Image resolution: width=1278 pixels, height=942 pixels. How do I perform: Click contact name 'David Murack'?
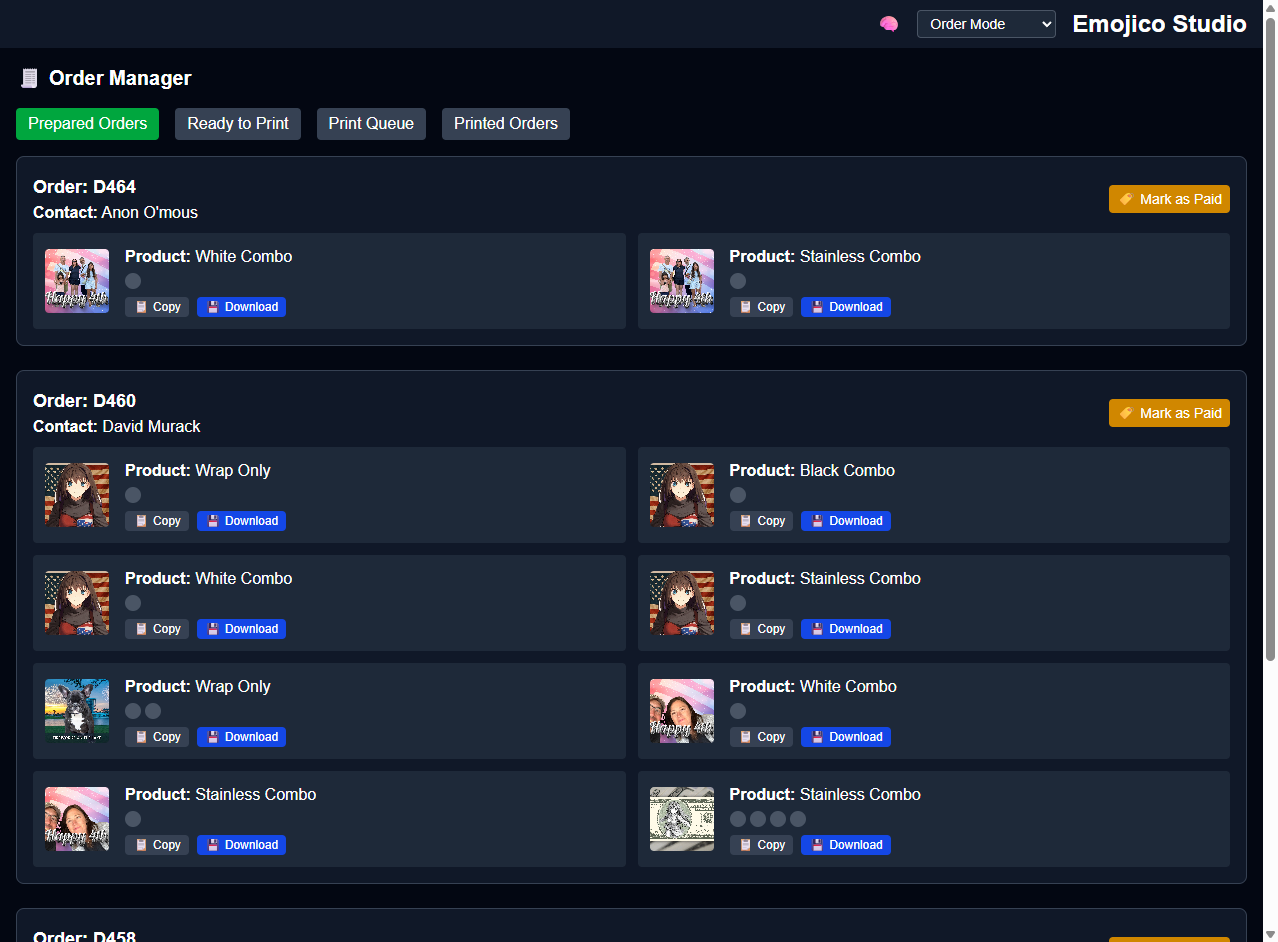151,426
